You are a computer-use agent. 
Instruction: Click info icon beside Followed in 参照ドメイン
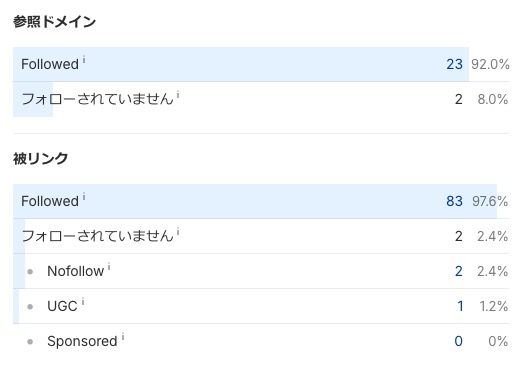(x=84, y=60)
